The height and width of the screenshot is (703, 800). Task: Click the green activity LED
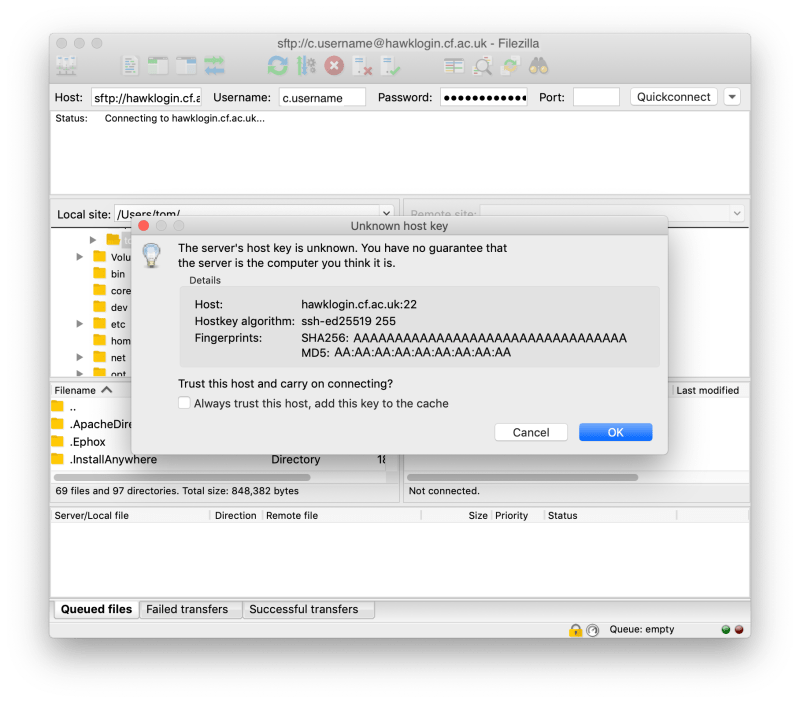coord(726,630)
